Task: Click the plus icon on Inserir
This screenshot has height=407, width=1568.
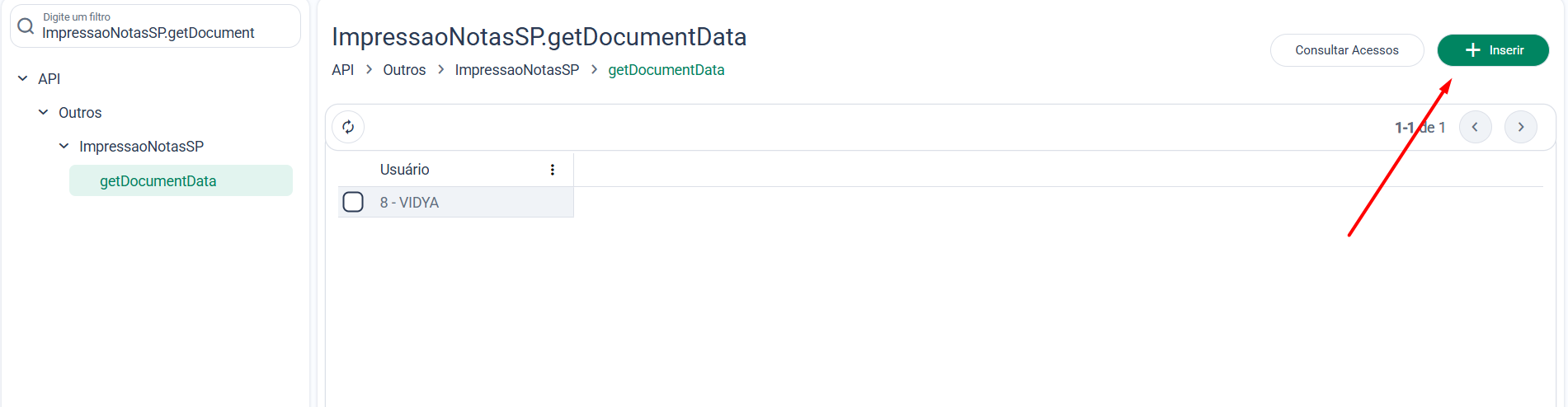Action: 1473,50
